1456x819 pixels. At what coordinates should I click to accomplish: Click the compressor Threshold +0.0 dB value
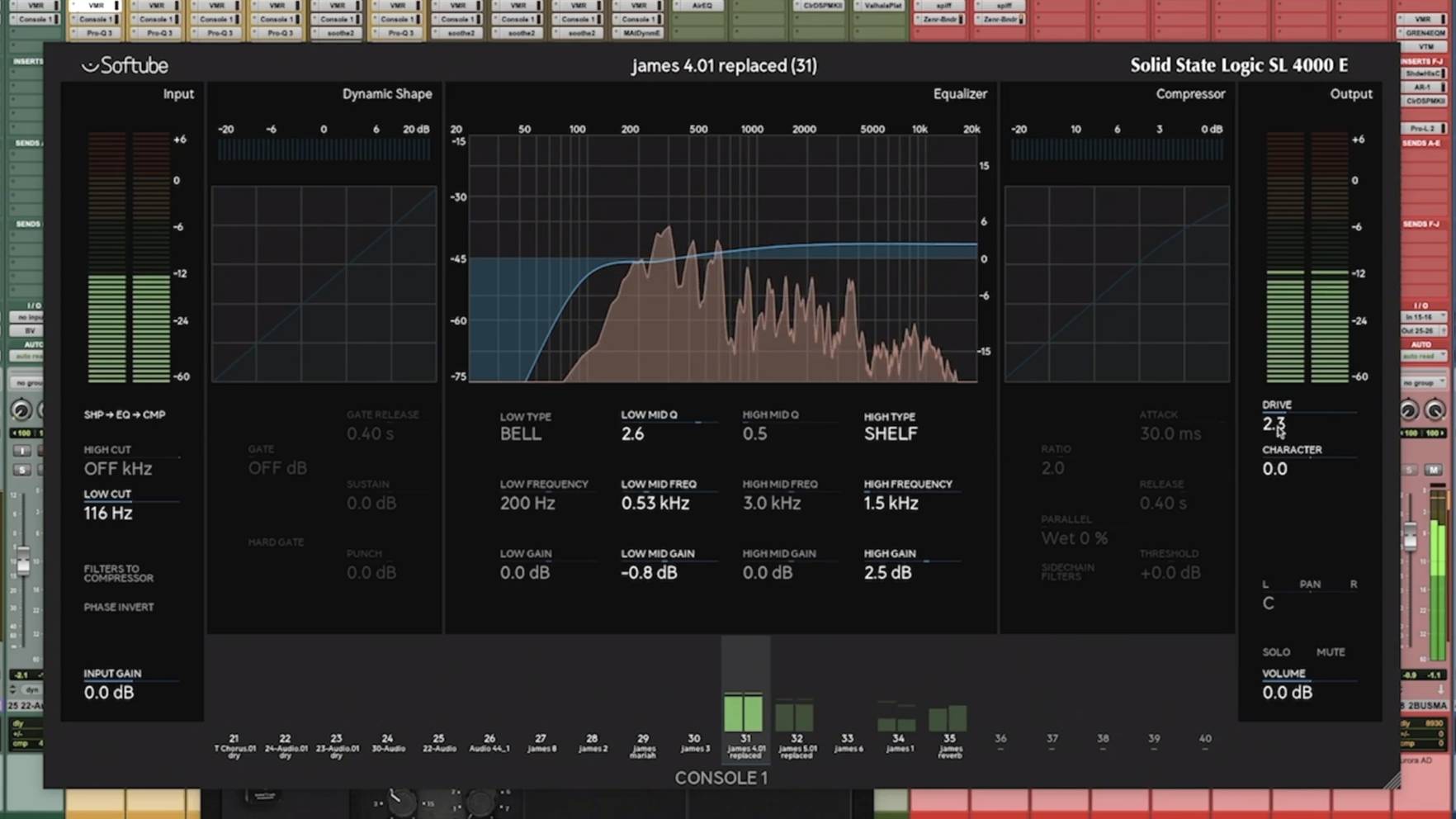(x=1170, y=572)
